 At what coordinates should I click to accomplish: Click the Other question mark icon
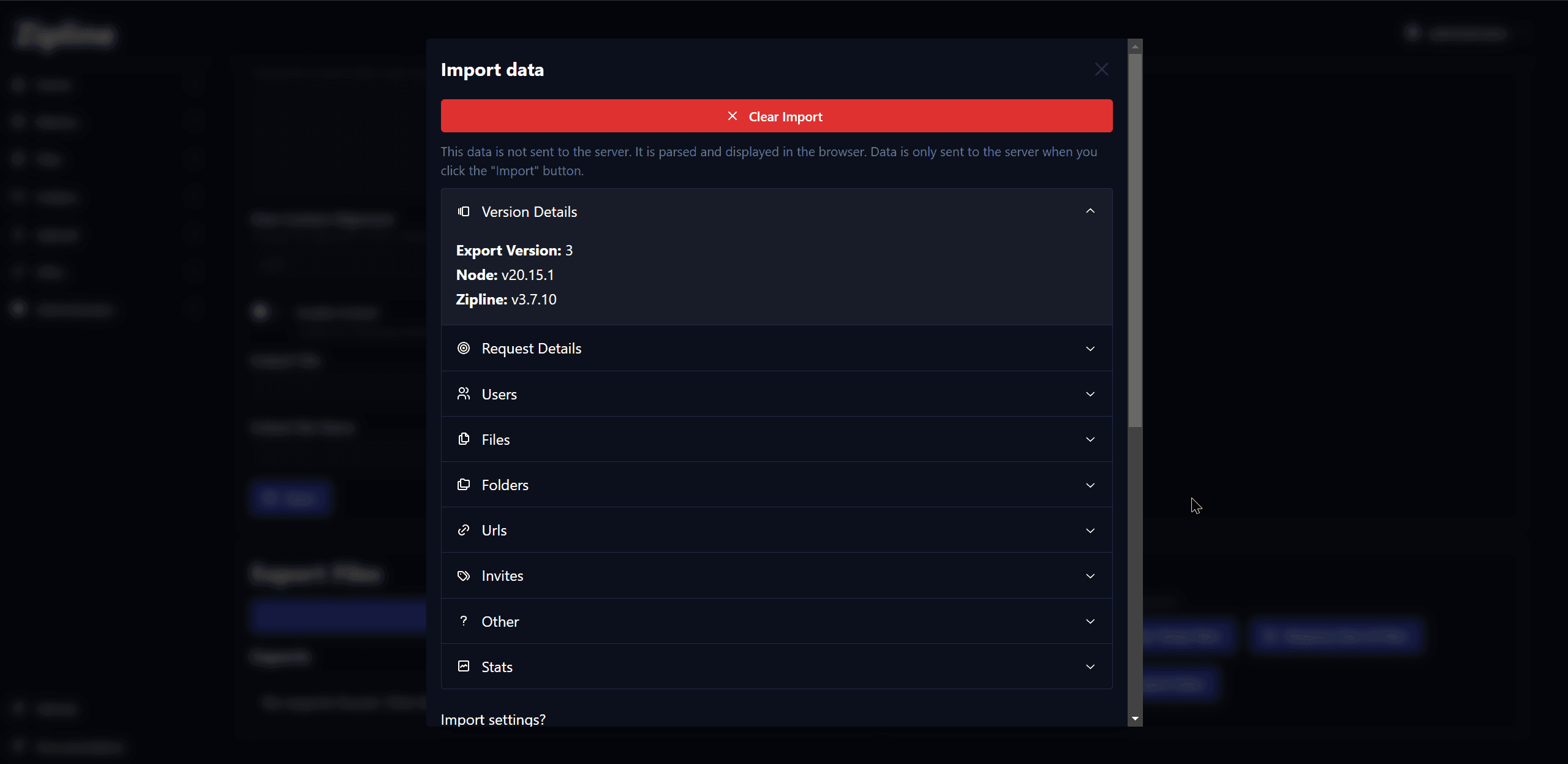tap(464, 621)
